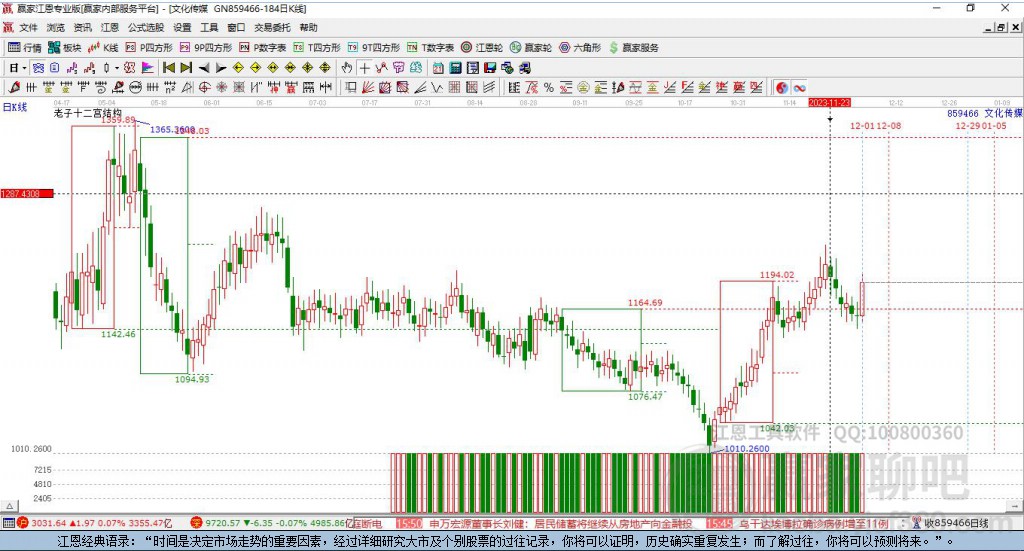Screen dimensions: 1024x551
Task: Toggle the infinity loop icon
Action: [800, 86]
